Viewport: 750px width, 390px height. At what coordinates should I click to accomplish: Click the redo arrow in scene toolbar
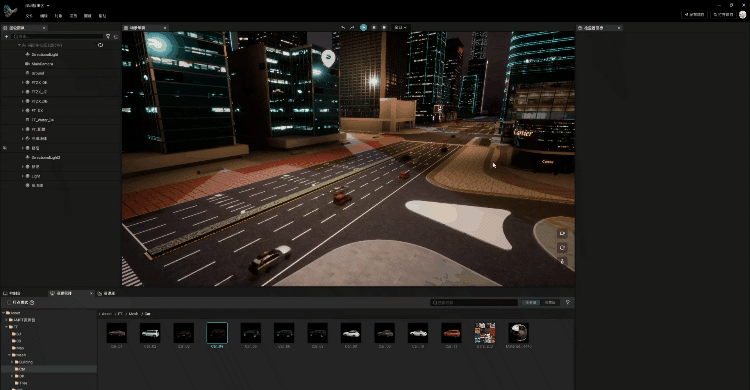point(352,28)
